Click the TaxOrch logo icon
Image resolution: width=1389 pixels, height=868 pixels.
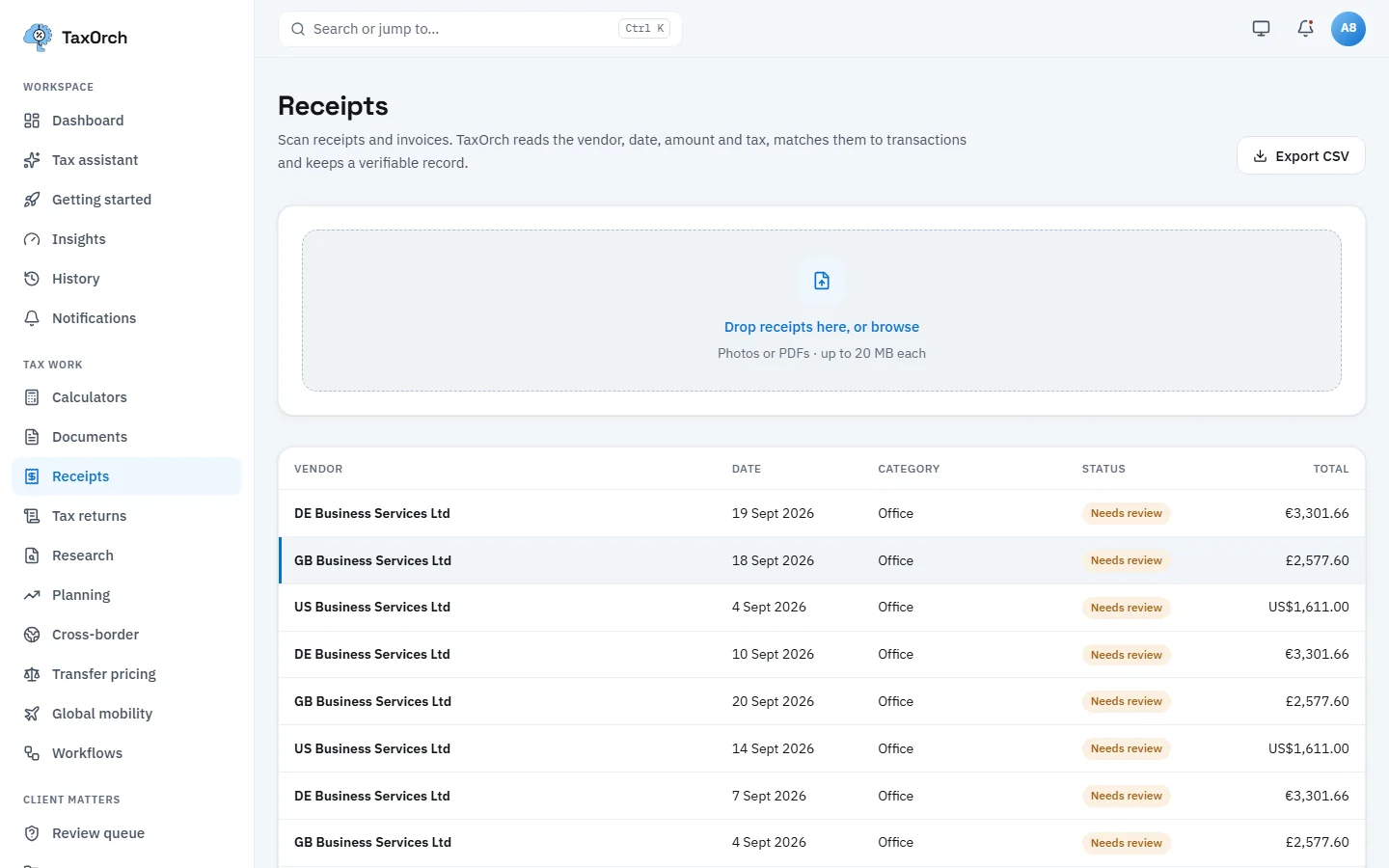38,38
